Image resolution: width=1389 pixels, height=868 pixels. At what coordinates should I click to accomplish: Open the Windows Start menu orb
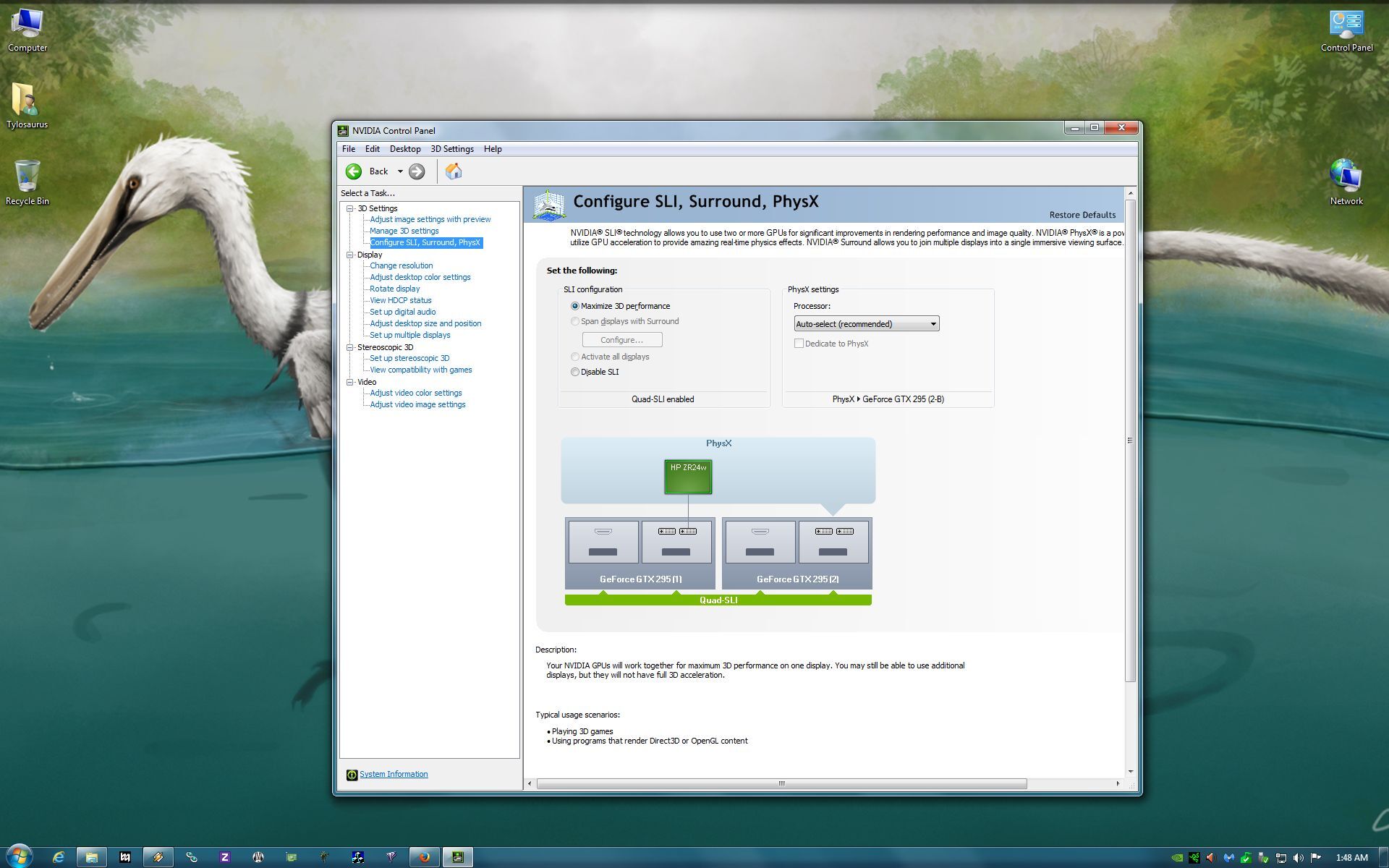(x=20, y=857)
